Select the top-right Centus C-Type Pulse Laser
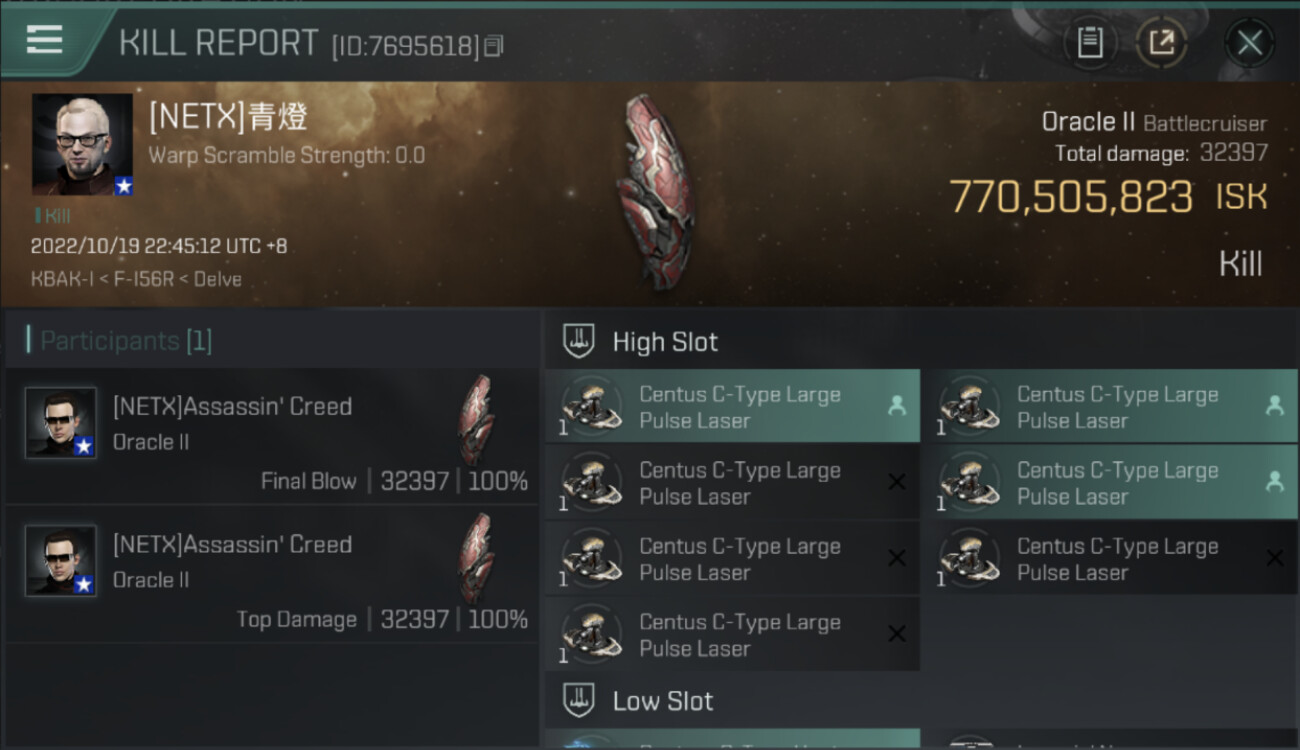The height and width of the screenshot is (750, 1300). (1117, 407)
